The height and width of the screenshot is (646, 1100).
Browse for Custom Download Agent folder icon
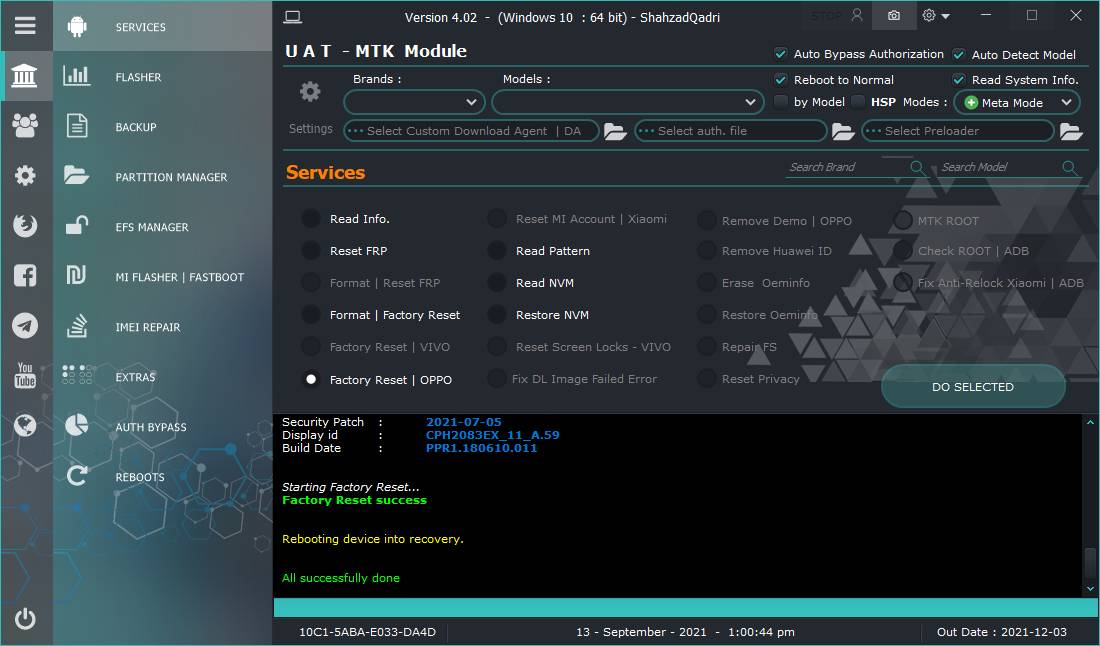615,131
